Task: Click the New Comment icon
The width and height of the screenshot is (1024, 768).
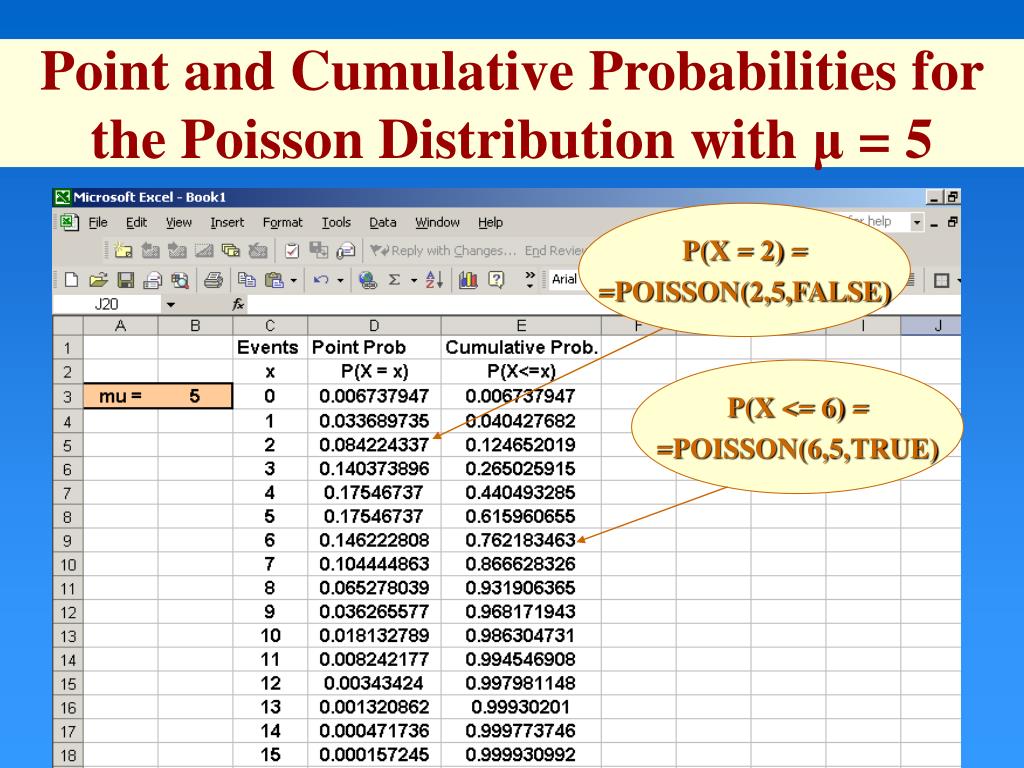Action: coord(123,250)
